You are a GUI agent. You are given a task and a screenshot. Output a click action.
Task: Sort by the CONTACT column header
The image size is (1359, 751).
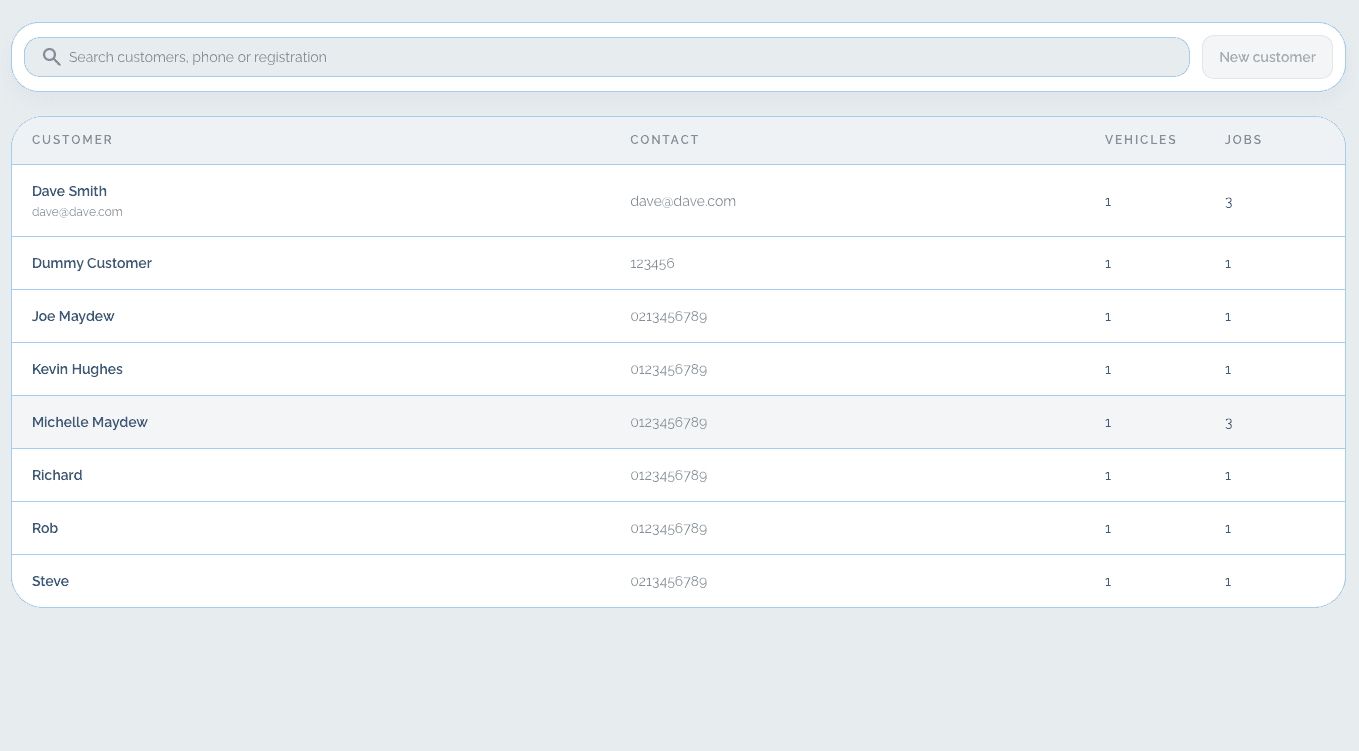click(x=664, y=140)
